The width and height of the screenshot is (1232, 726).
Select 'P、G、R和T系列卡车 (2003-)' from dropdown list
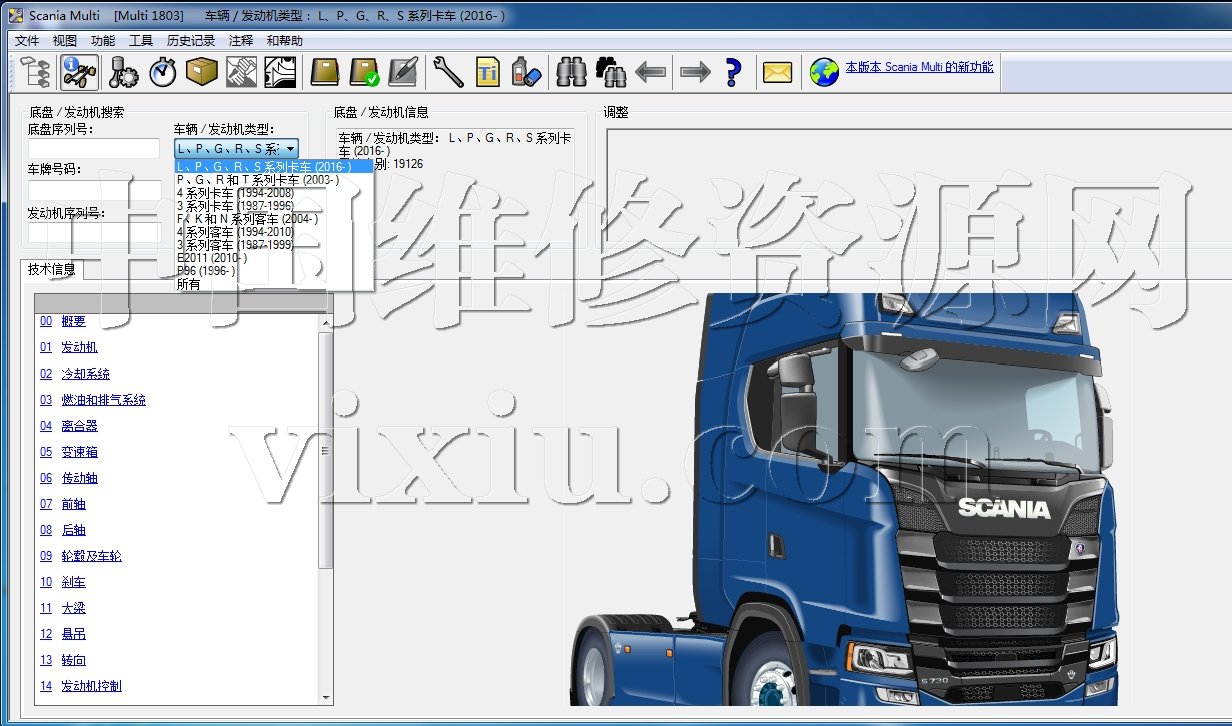257,180
